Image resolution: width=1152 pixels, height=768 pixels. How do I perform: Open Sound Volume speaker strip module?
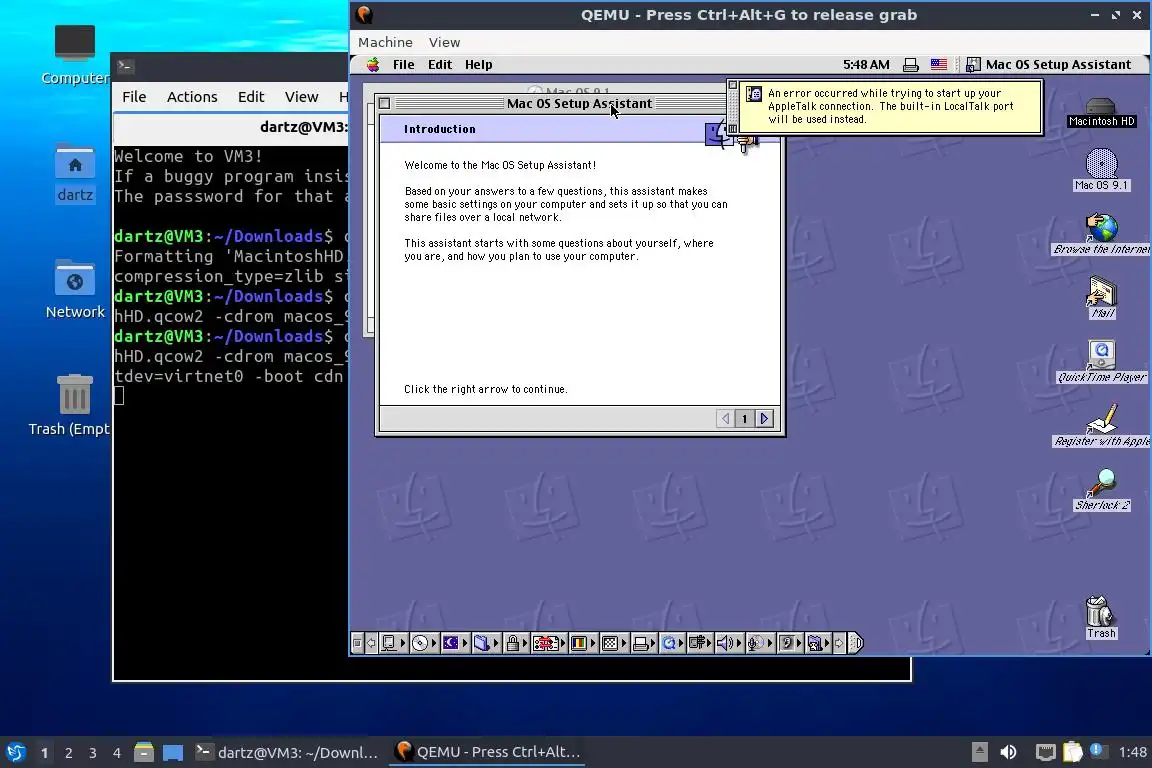click(x=729, y=643)
